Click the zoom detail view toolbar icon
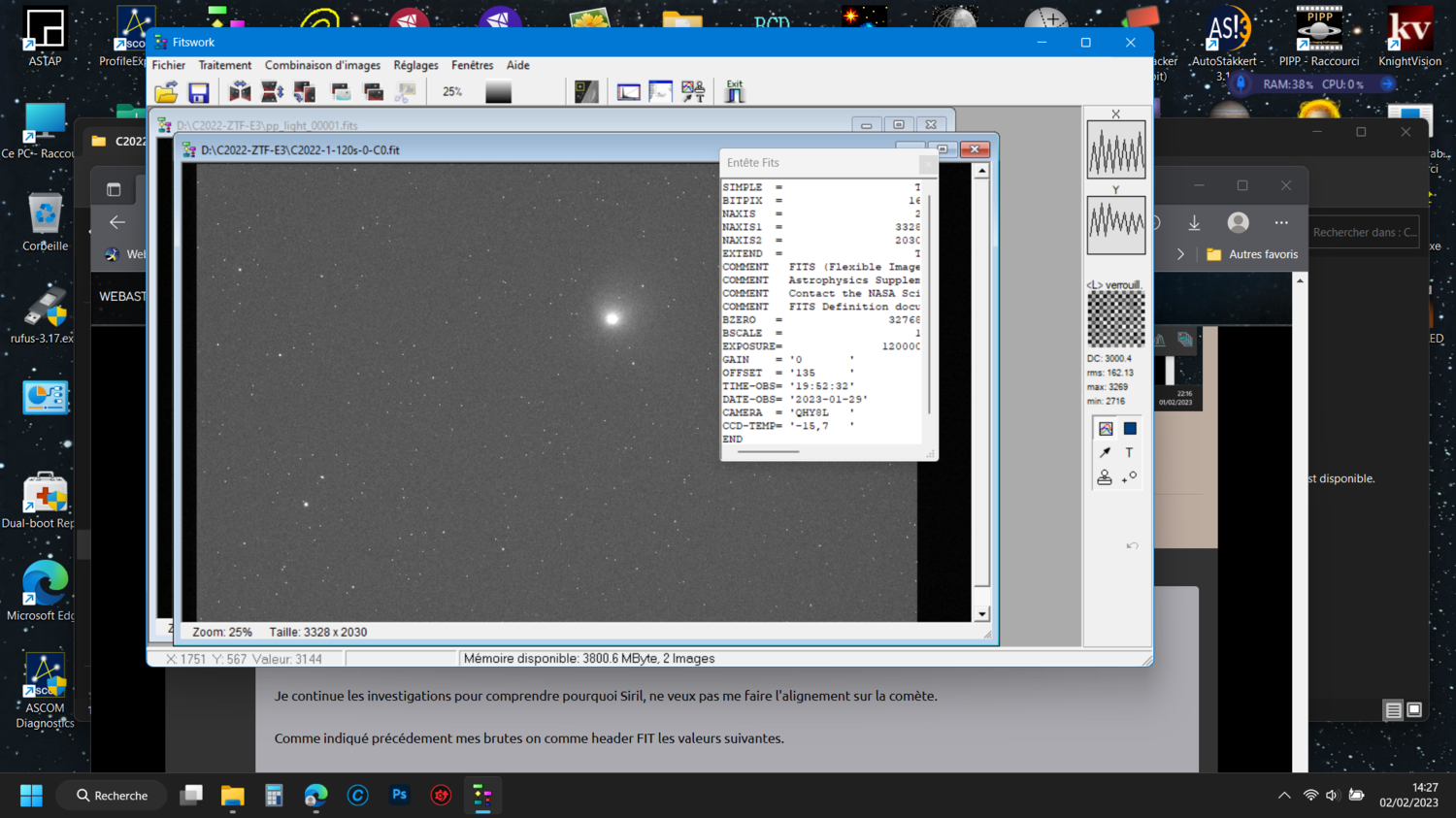Image resolution: width=1456 pixels, height=818 pixels. (x=586, y=92)
